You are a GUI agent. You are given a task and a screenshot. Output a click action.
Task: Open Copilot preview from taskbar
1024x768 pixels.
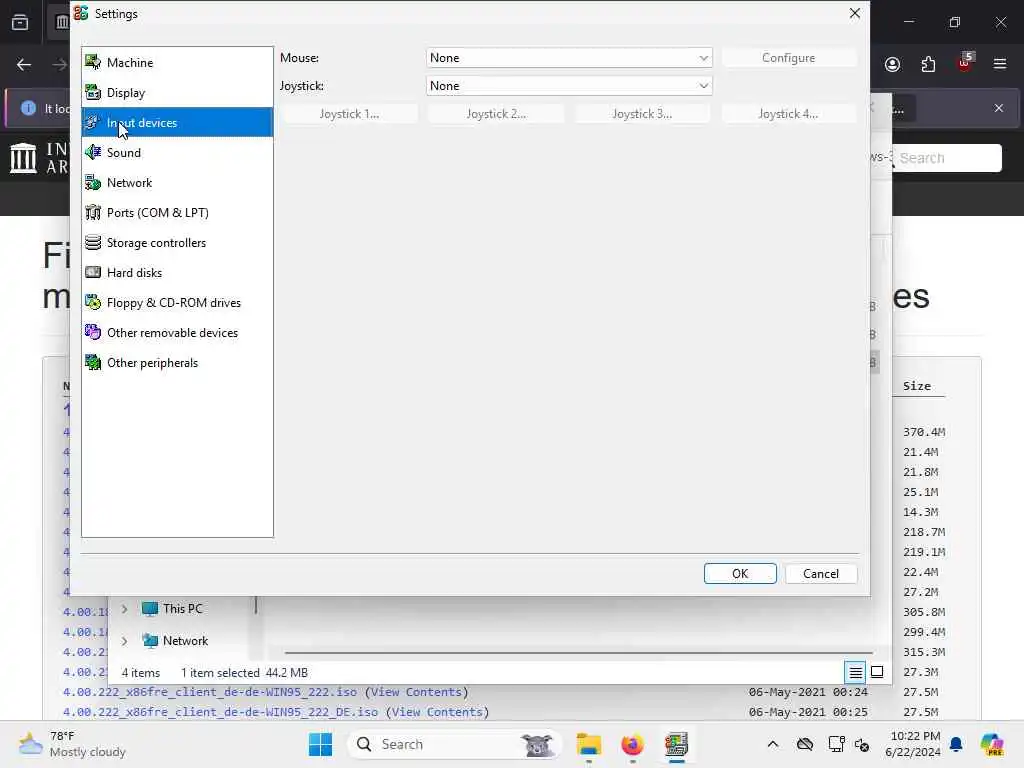[x=992, y=744]
